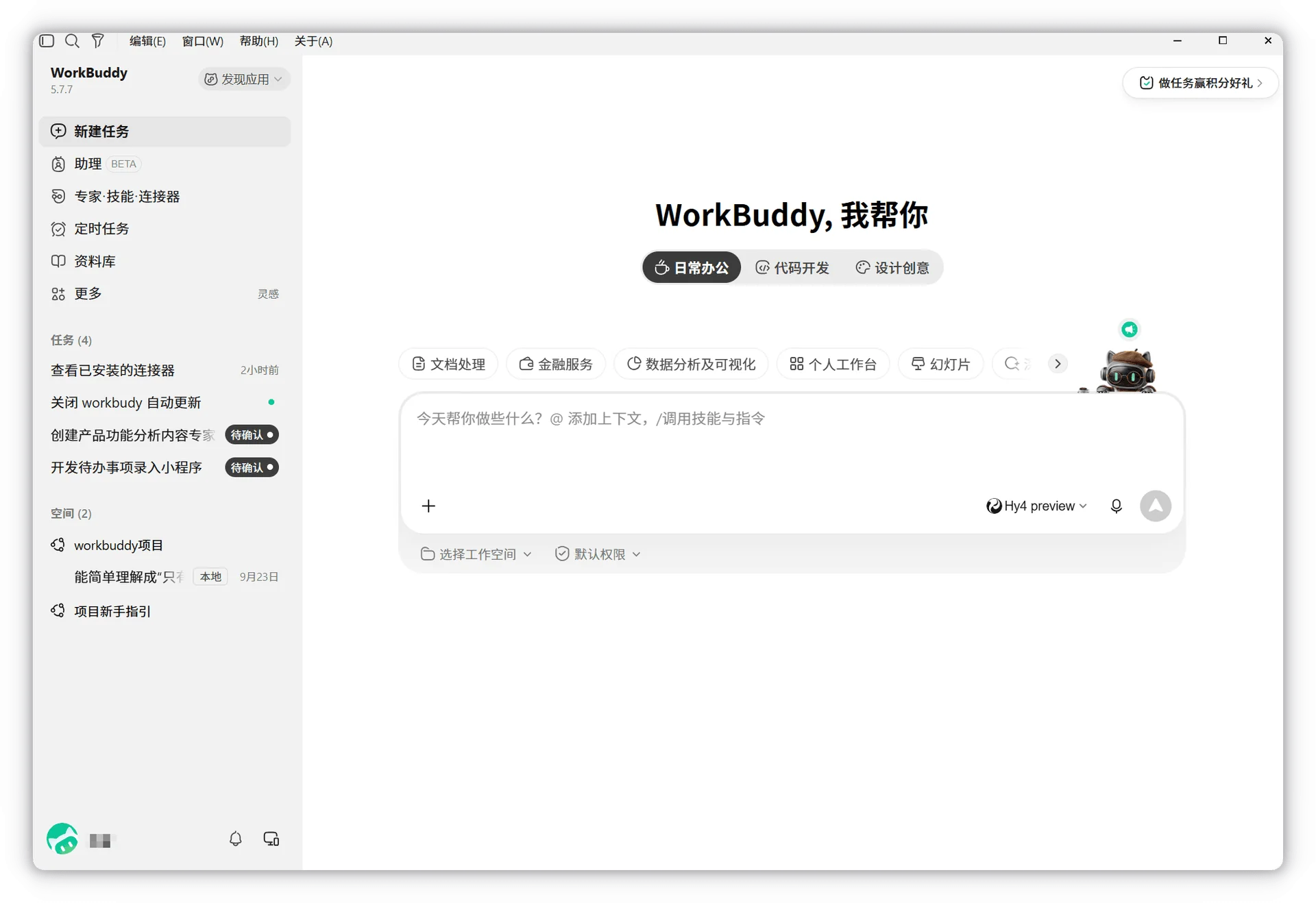
Task: Switch to the 设计创意 mode tab
Action: [892, 267]
